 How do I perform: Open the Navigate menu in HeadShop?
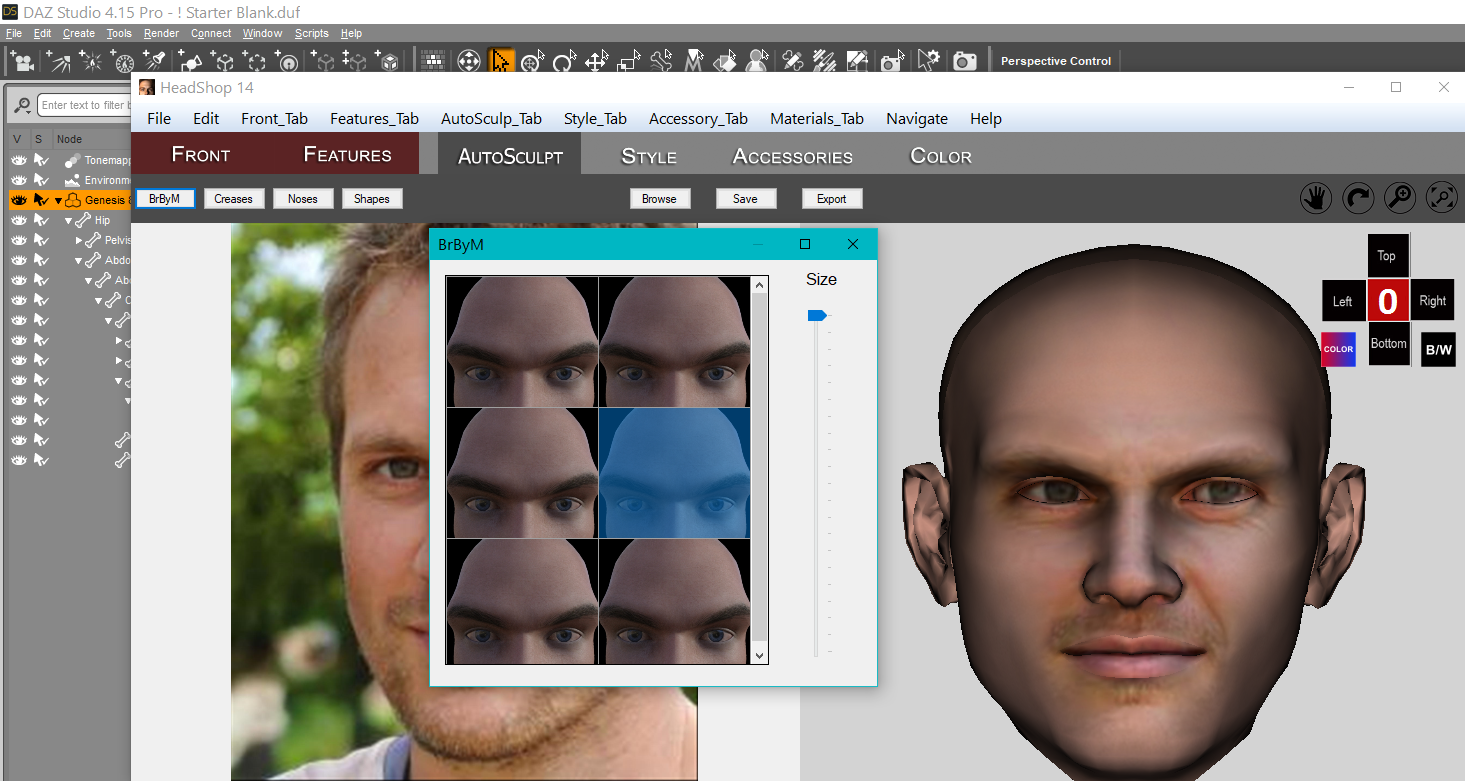(917, 118)
